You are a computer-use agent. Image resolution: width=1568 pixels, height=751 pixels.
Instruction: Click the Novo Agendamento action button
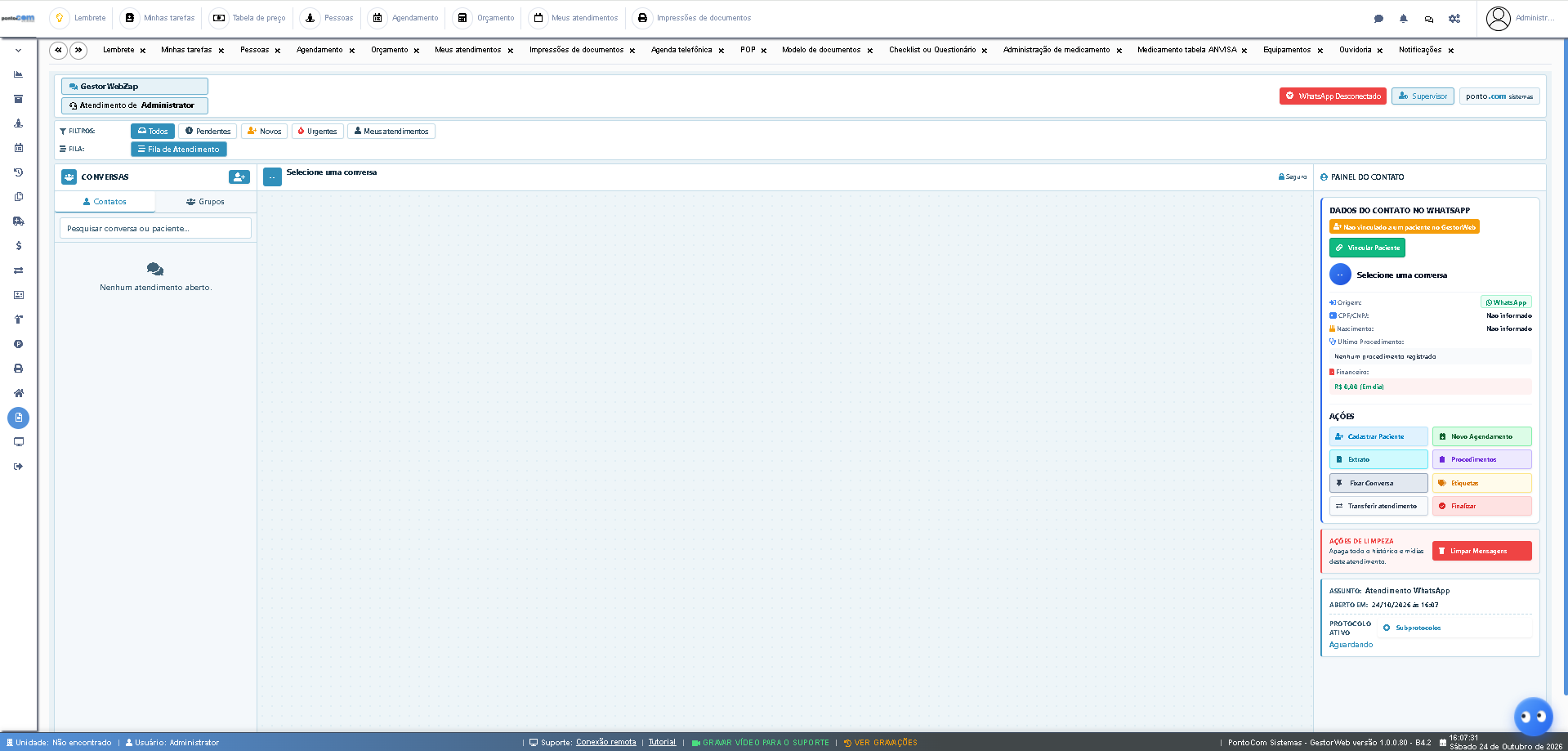click(x=1481, y=436)
